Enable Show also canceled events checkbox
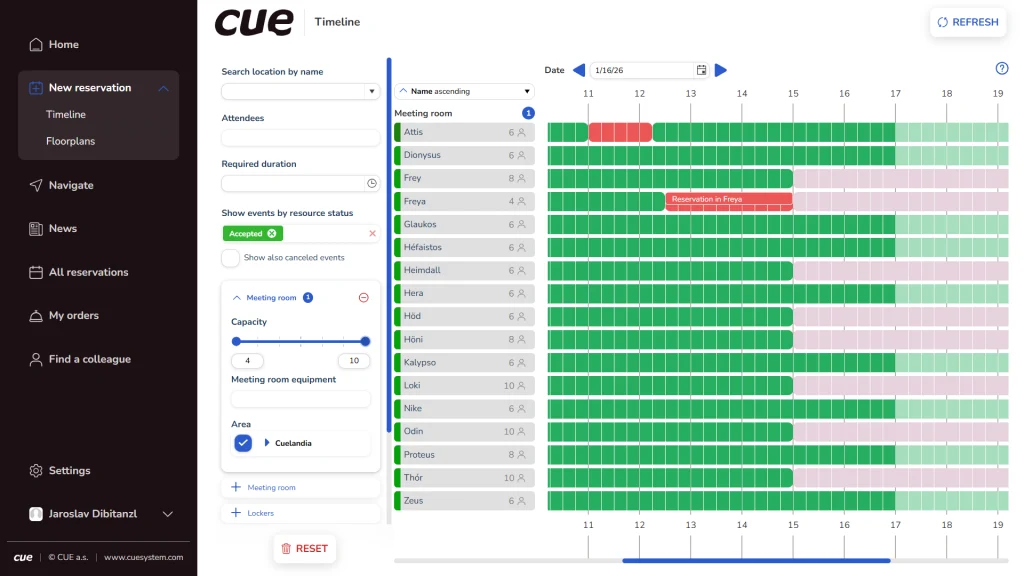The height and width of the screenshot is (576, 1024). [231, 258]
